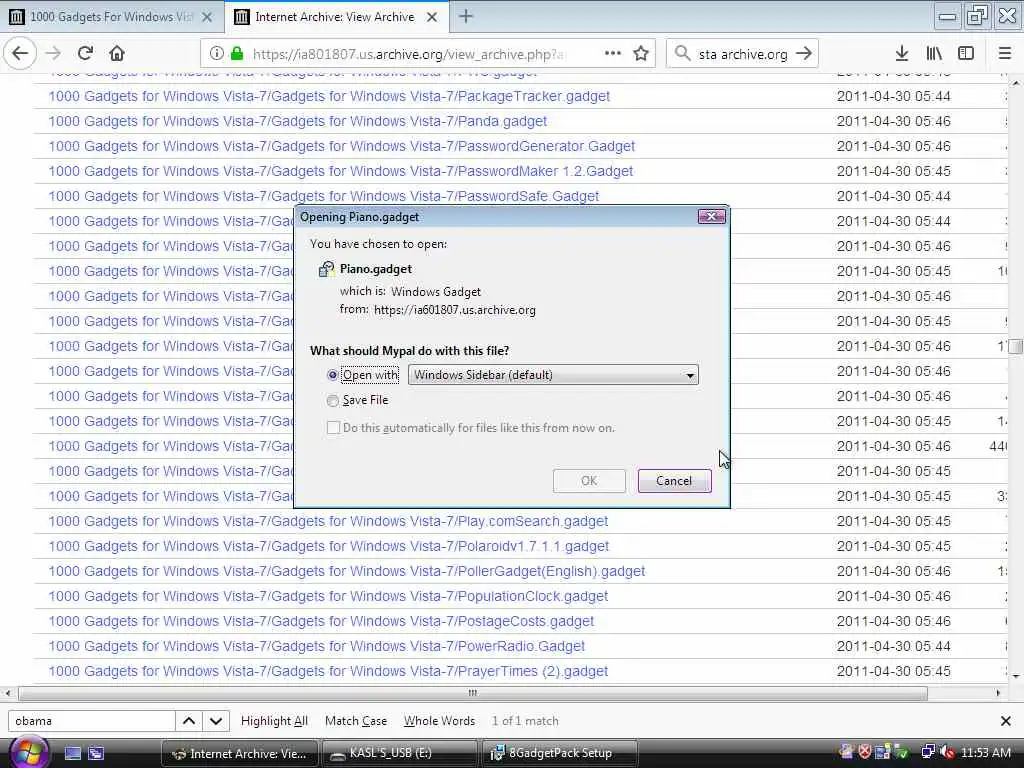
Task: Jump to next find match arrow
Action: pyautogui.click(x=216, y=721)
